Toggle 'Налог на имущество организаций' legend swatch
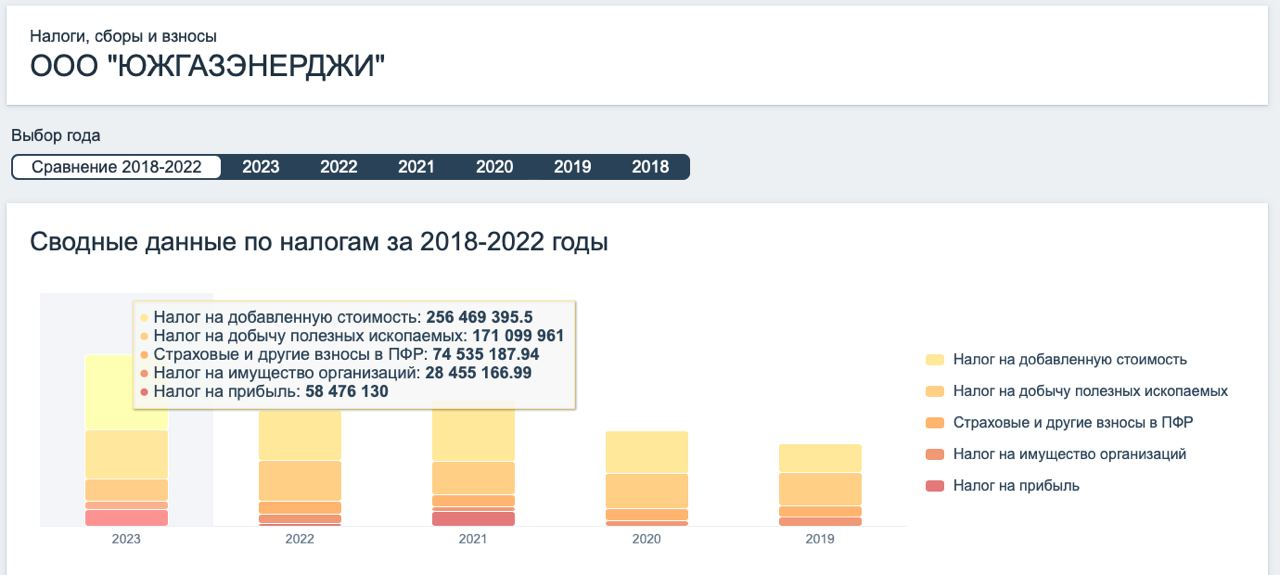The image size is (1280, 575). point(935,454)
